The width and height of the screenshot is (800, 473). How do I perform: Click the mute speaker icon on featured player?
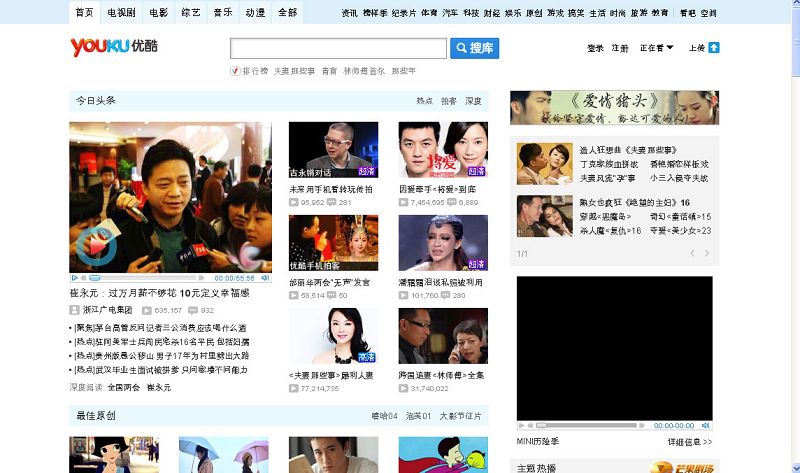point(265,278)
